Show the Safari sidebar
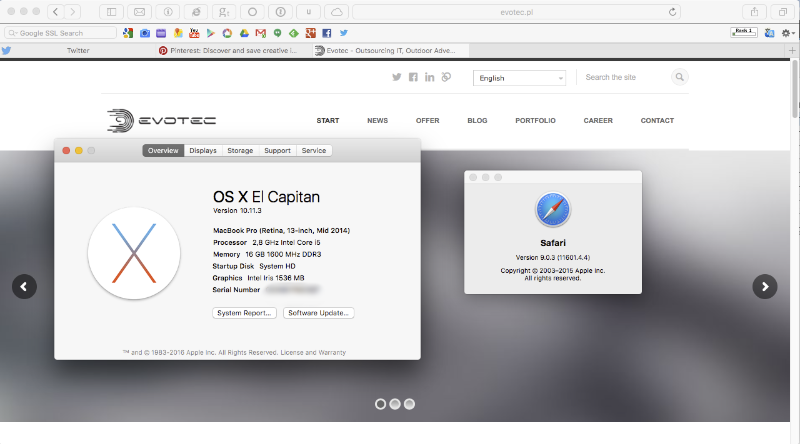The image size is (800, 444). click(x=111, y=12)
